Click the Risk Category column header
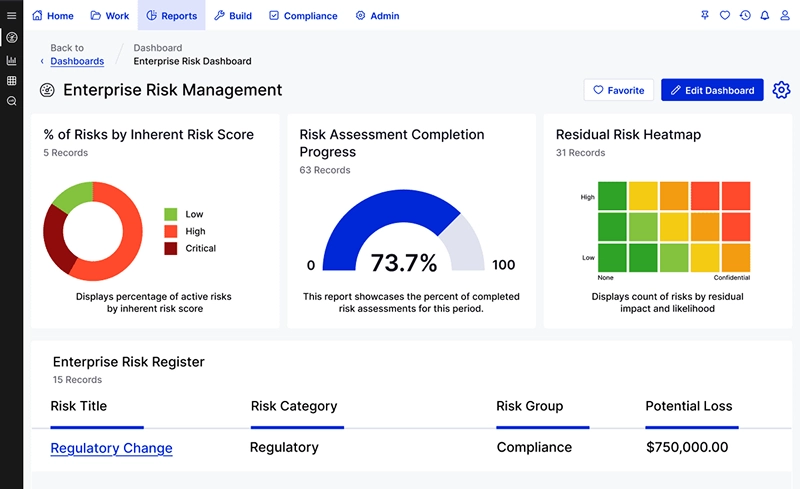800x489 pixels. pos(294,406)
